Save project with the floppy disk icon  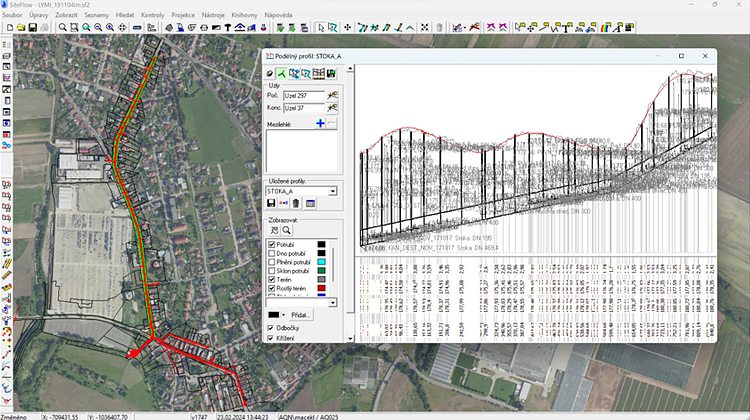point(33,28)
